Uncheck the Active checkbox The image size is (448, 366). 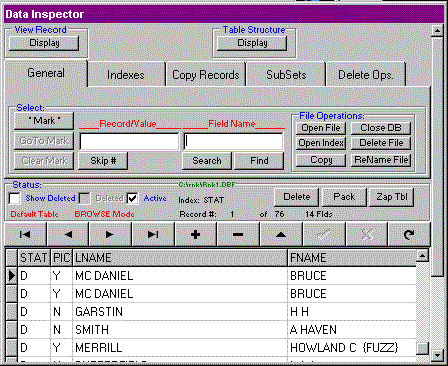pos(133,198)
